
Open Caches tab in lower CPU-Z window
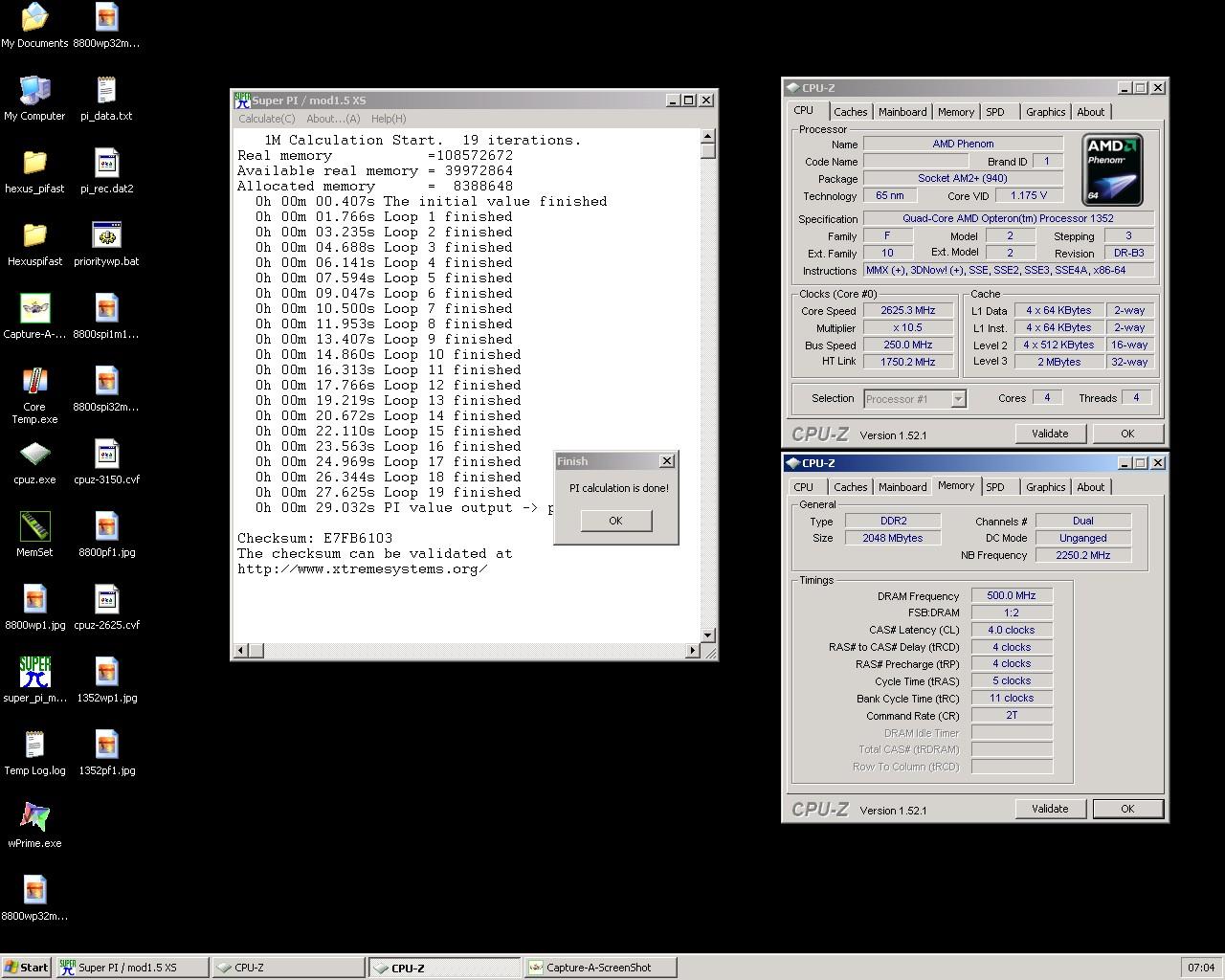click(x=850, y=487)
